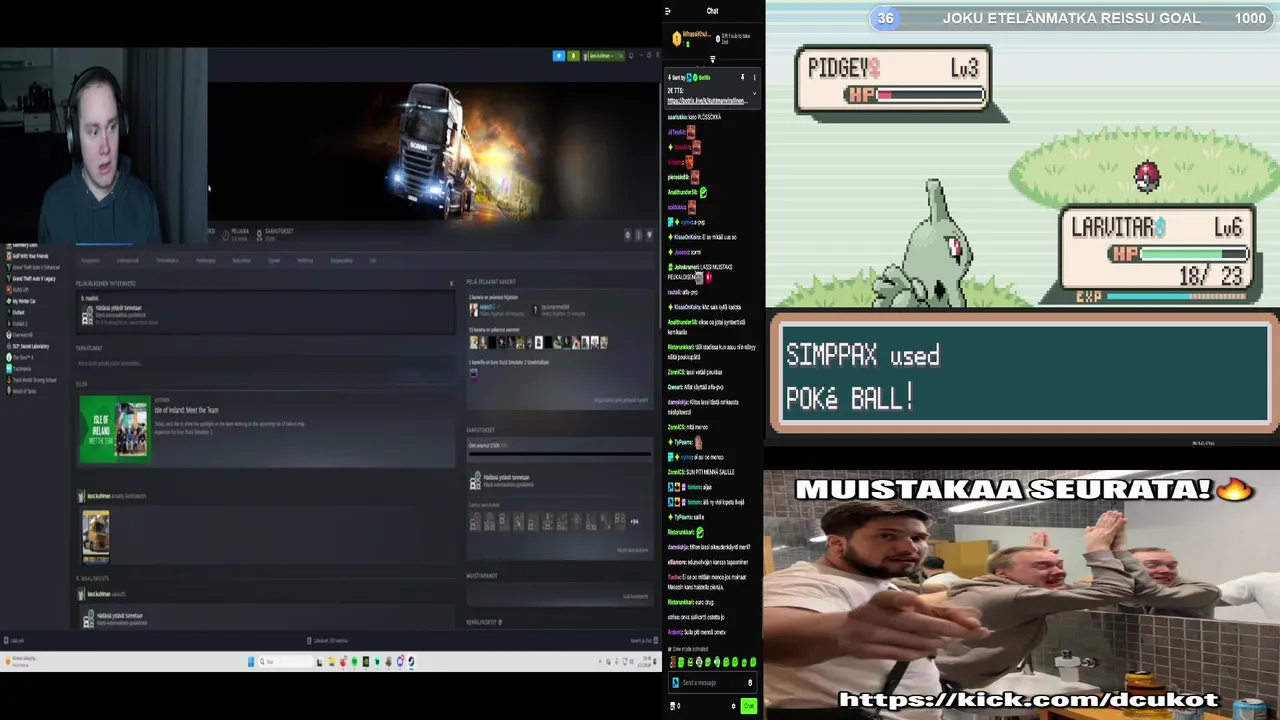Select The Sims 4 in the library list
Image resolution: width=1280 pixels, height=720 pixels.
(x=20, y=357)
